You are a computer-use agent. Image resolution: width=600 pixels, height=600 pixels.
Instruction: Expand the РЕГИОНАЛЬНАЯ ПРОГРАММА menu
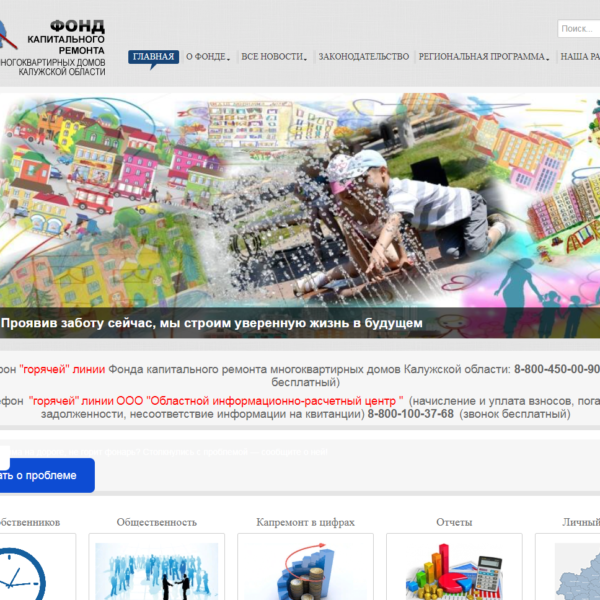[x=484, y=57]
